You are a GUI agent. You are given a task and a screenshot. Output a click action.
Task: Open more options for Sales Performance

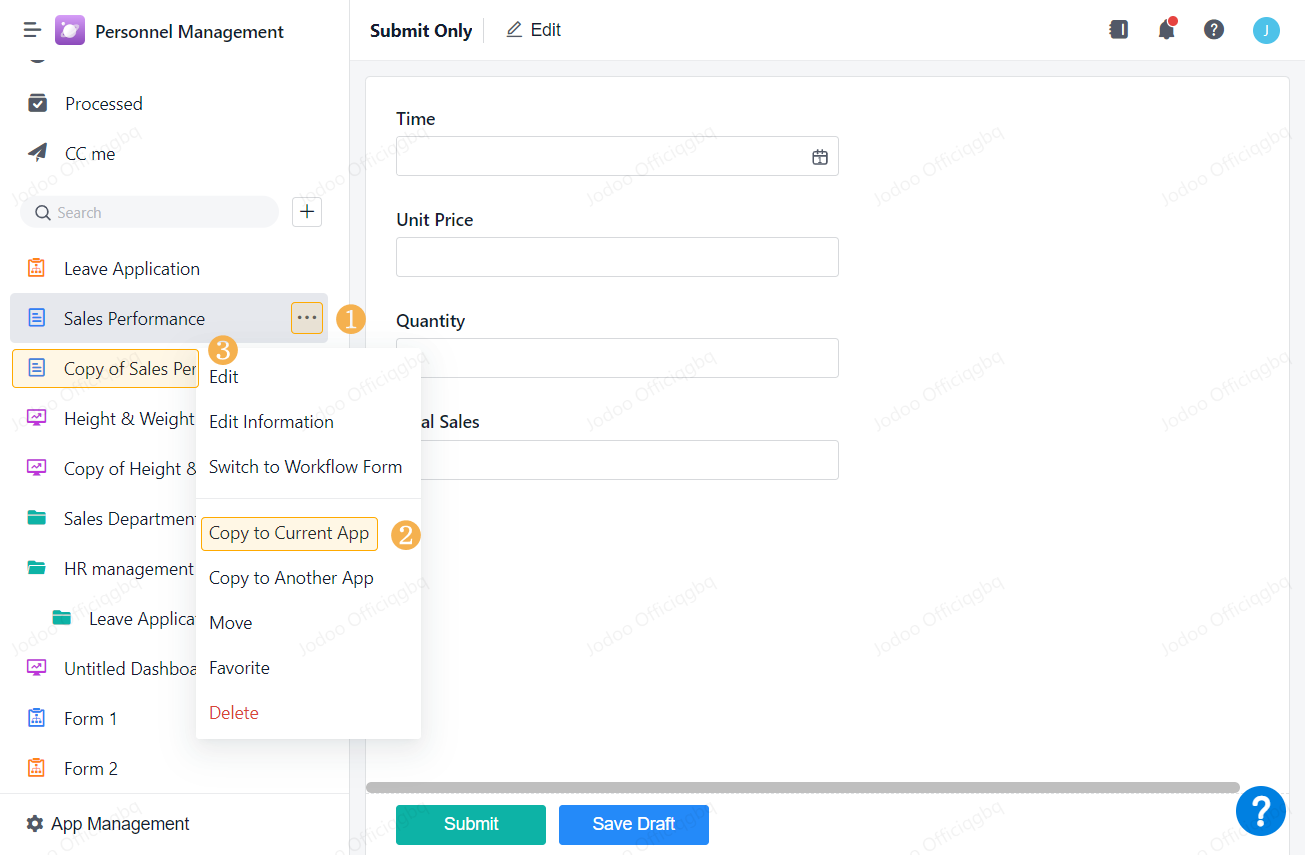pyautogui.click(x=306, y=317)
